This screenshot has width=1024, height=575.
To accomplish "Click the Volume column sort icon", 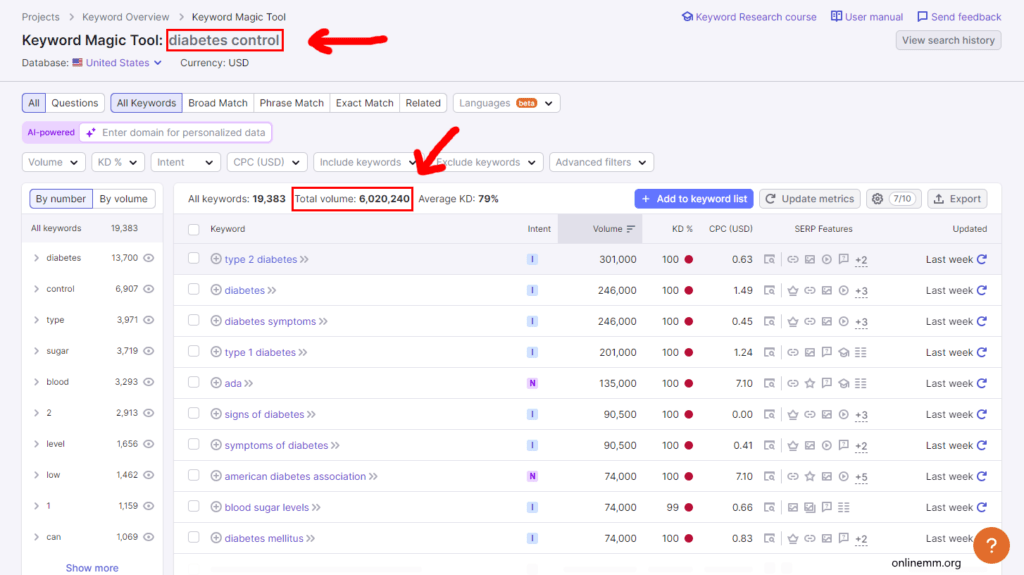I will [631, 229].
